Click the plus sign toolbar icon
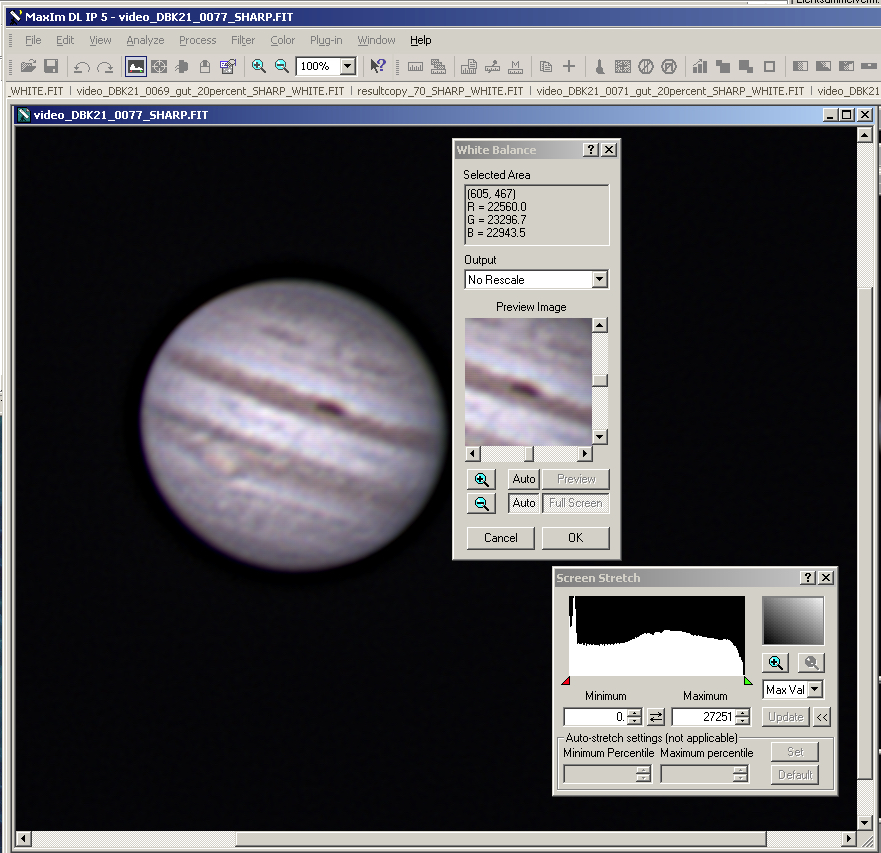This screenshot has width=881, height=853. coord(569,66)
